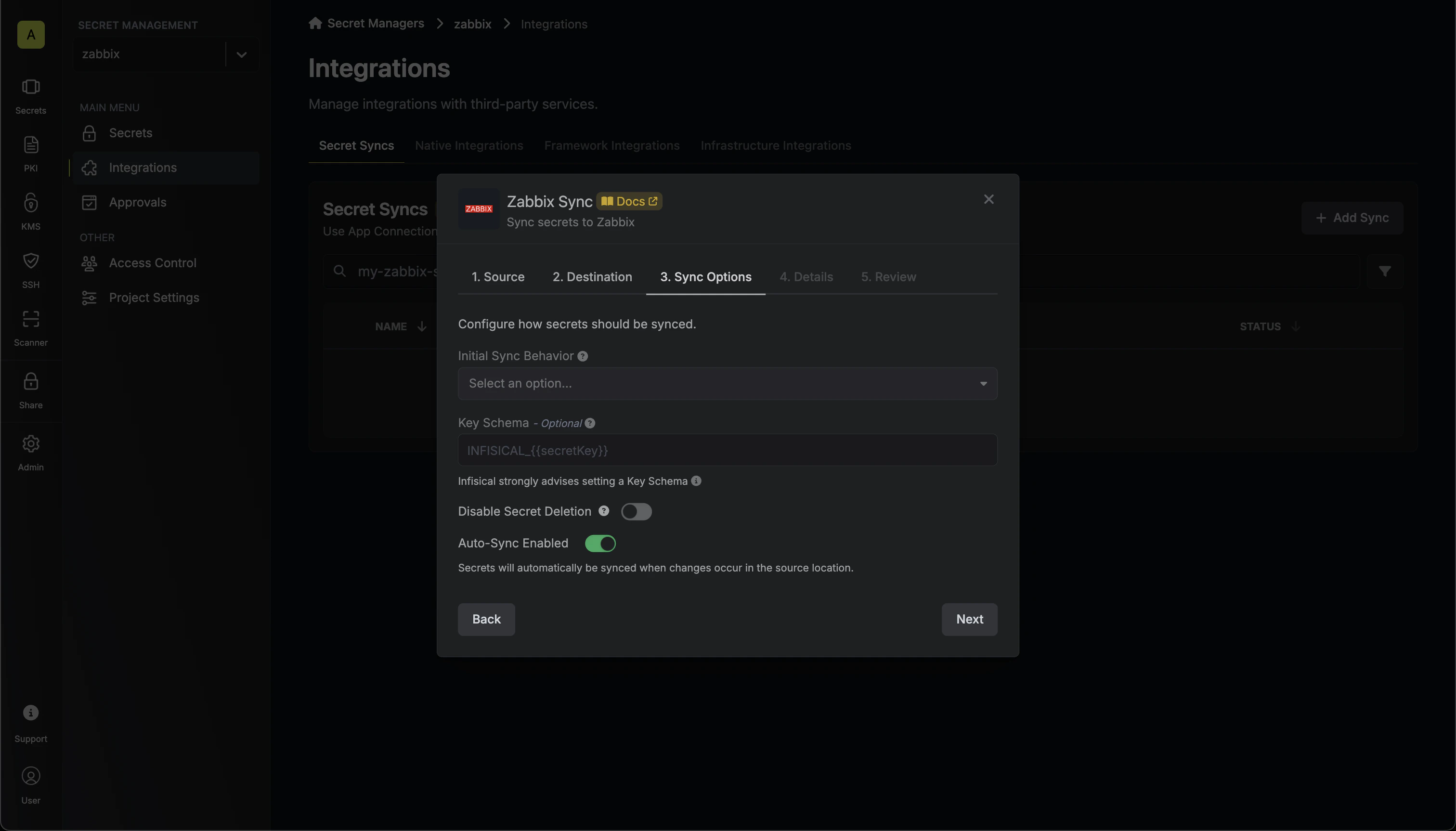The height and width of the screenshot is (831, 1456).
Task: Click Secret Managers breadcrumb link
Action: 376,24
